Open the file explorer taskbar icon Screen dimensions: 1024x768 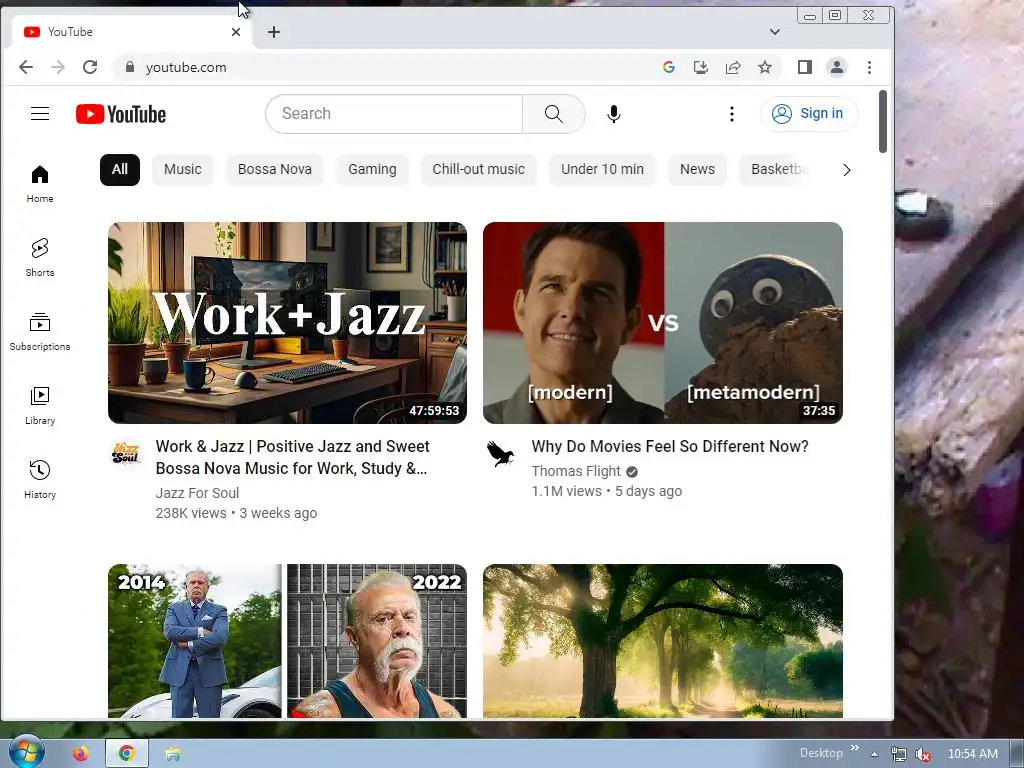pos(172,754)
